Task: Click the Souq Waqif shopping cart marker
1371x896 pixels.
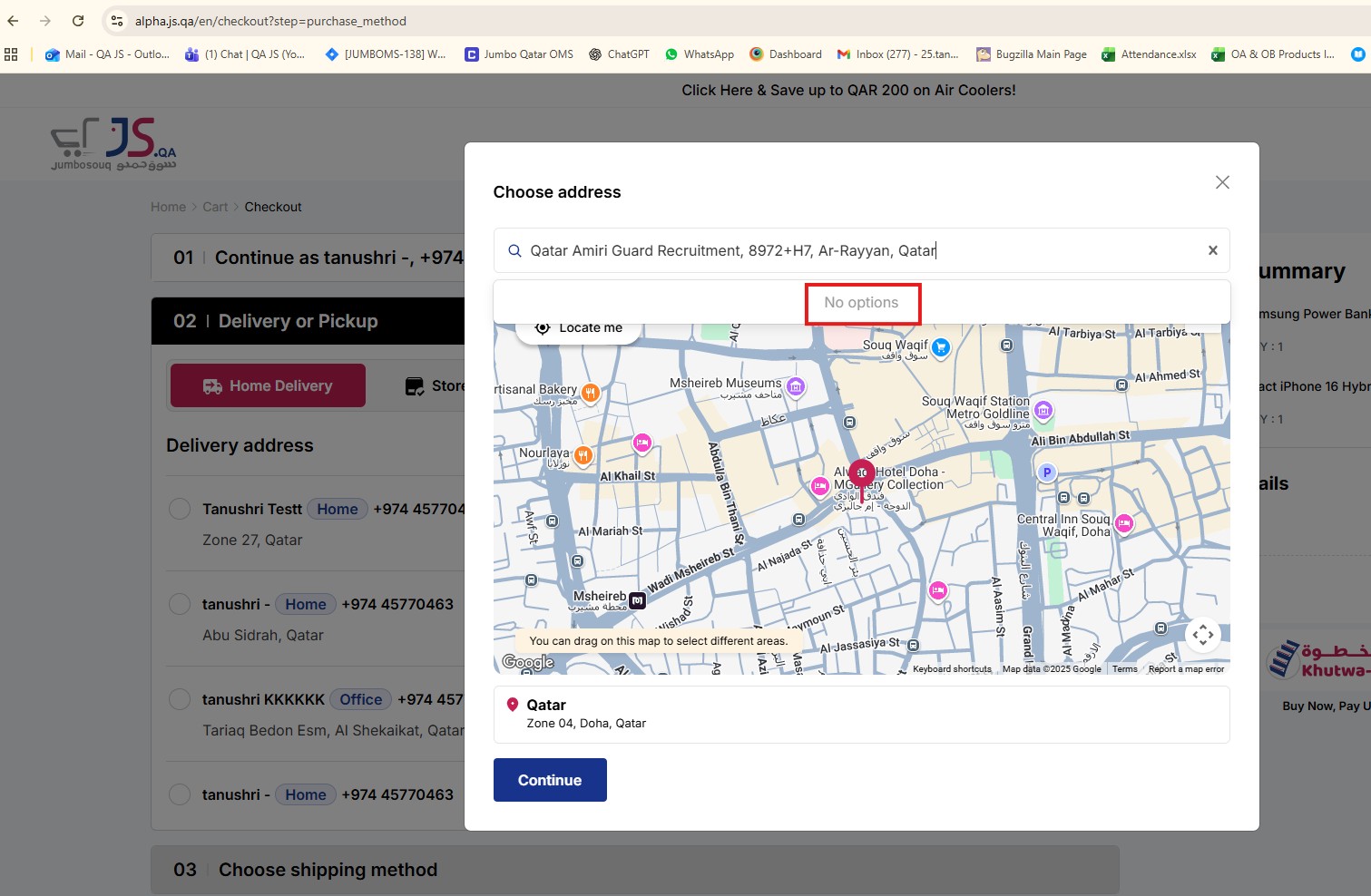Action: [x=941, y=346]
